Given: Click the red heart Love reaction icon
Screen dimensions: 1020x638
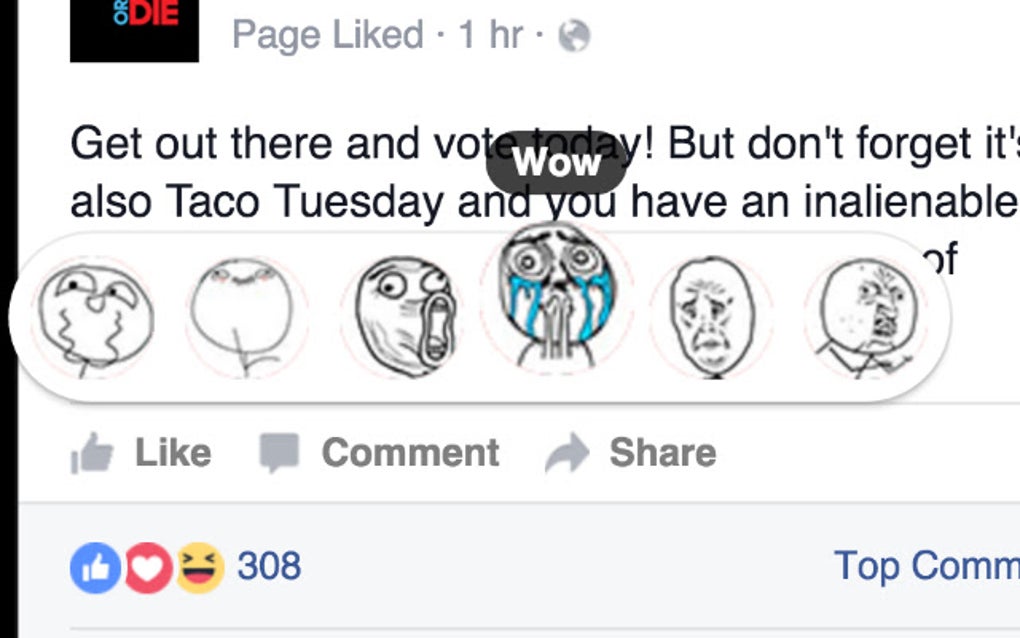Looking at the screenshot, I should (147, 566).
